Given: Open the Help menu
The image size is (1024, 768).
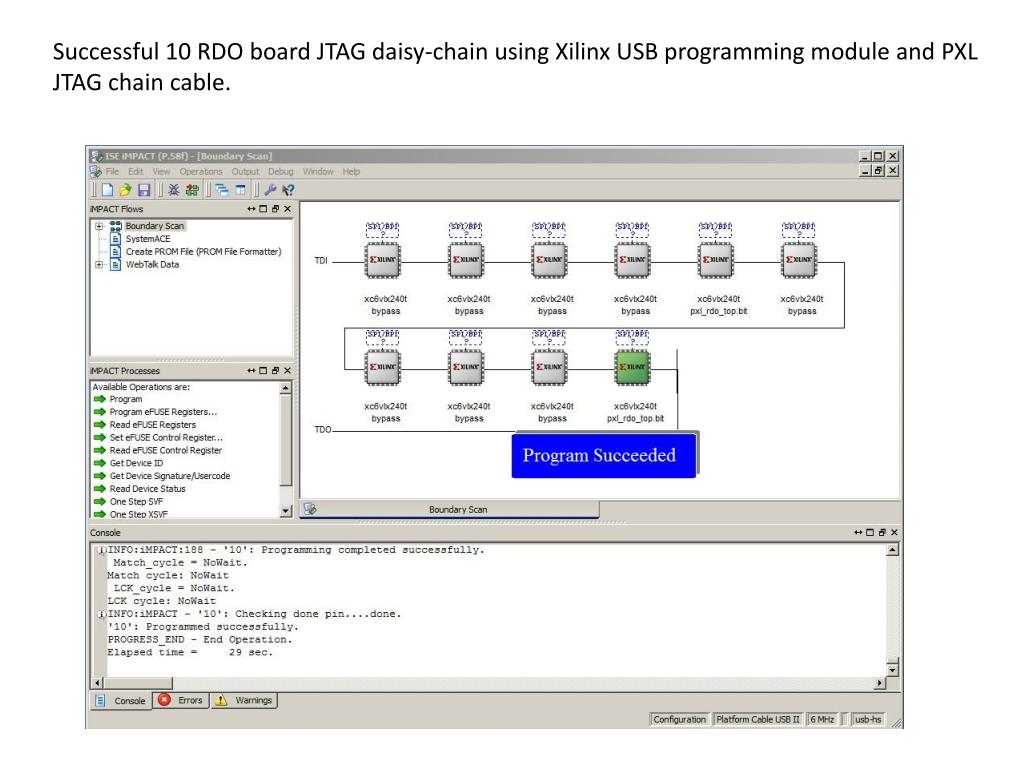Looking at the screenshot, I should point(351,172).
